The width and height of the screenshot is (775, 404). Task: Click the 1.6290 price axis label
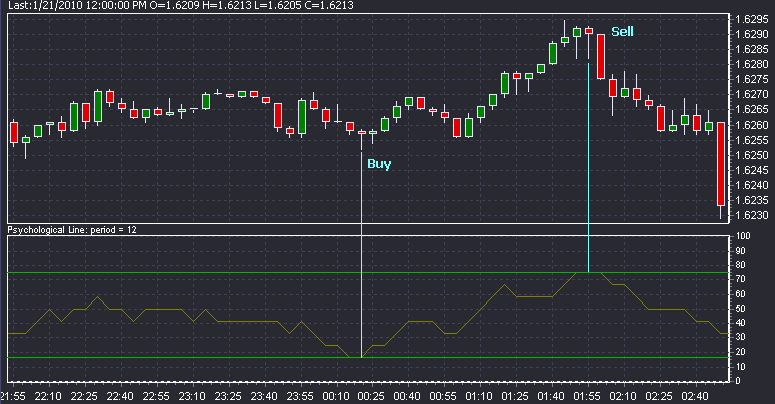coord(752,34)
